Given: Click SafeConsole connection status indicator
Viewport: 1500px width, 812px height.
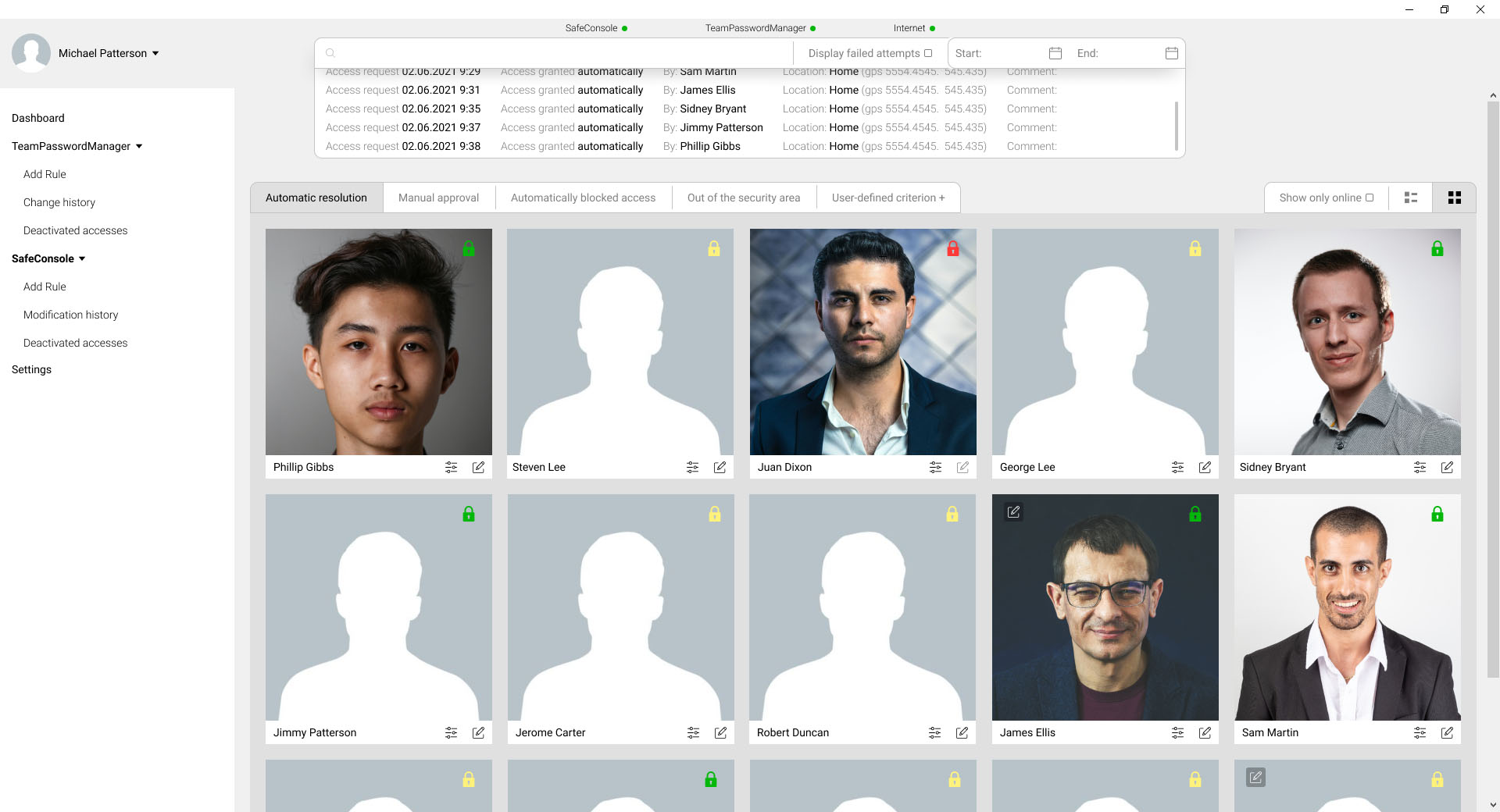Looking at the screenshot, I should pos(624,28).
